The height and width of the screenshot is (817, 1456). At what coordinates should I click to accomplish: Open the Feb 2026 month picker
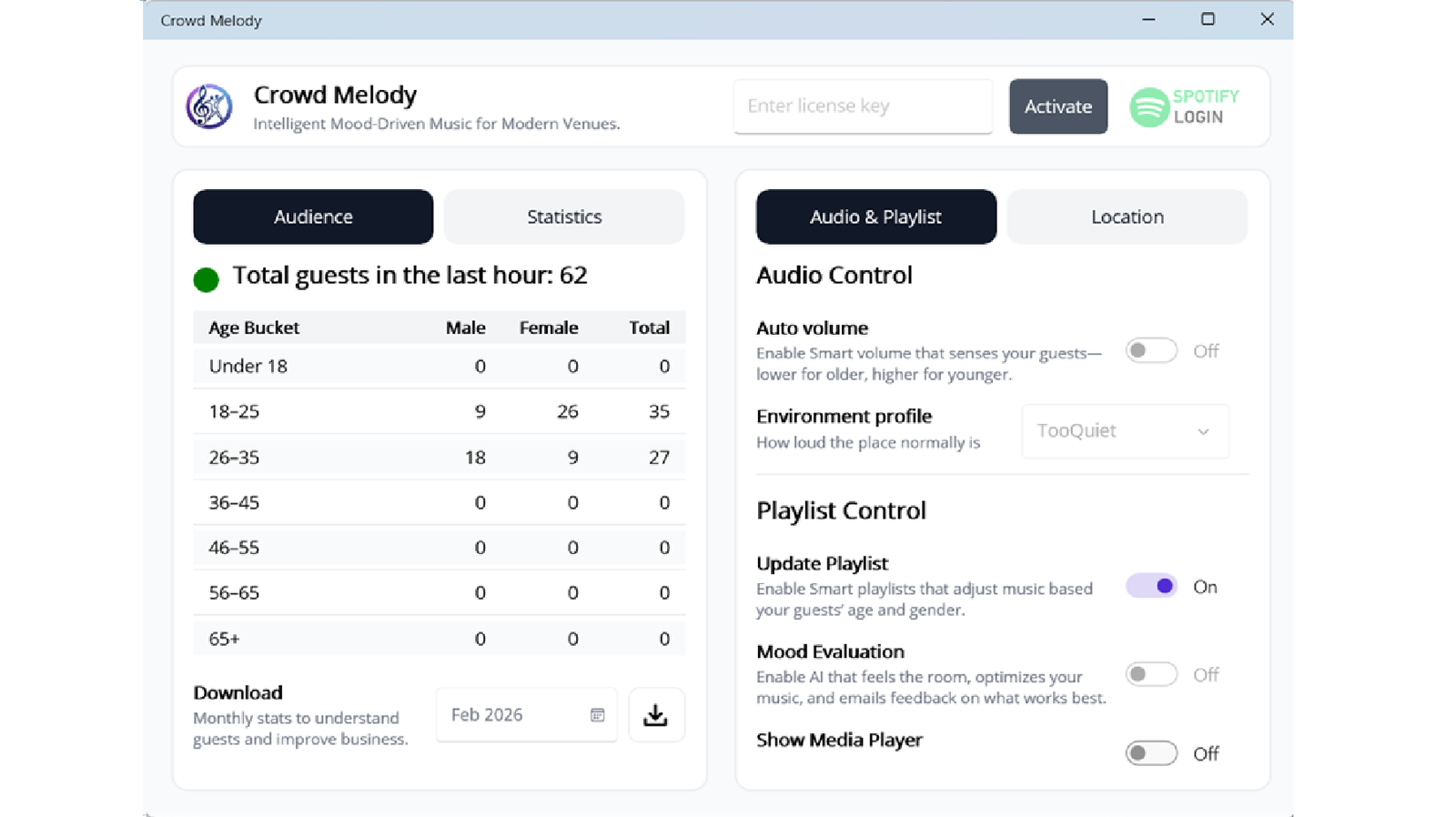[514, 715]
